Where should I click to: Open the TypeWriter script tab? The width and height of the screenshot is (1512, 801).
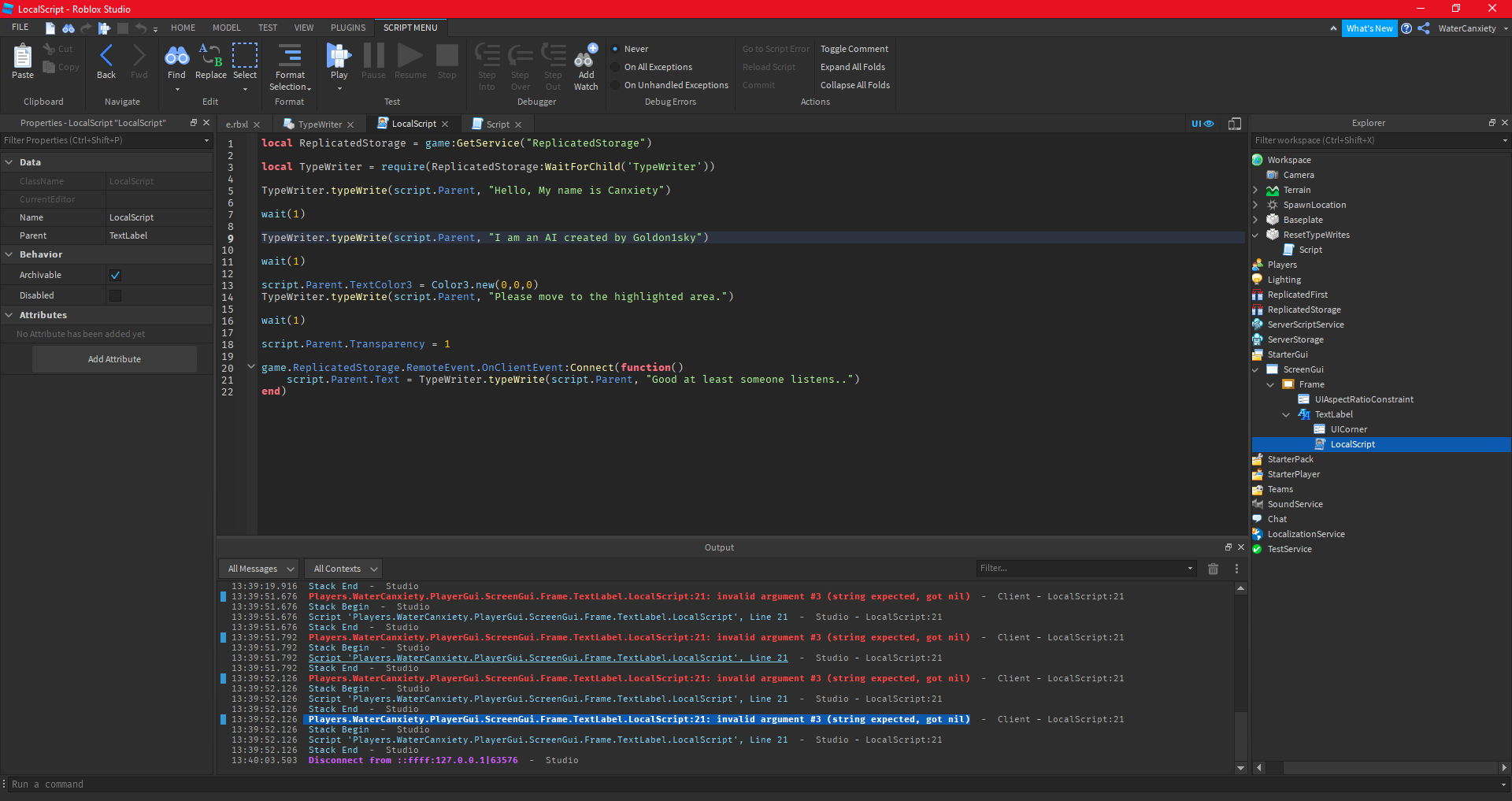tap(320, 124)
